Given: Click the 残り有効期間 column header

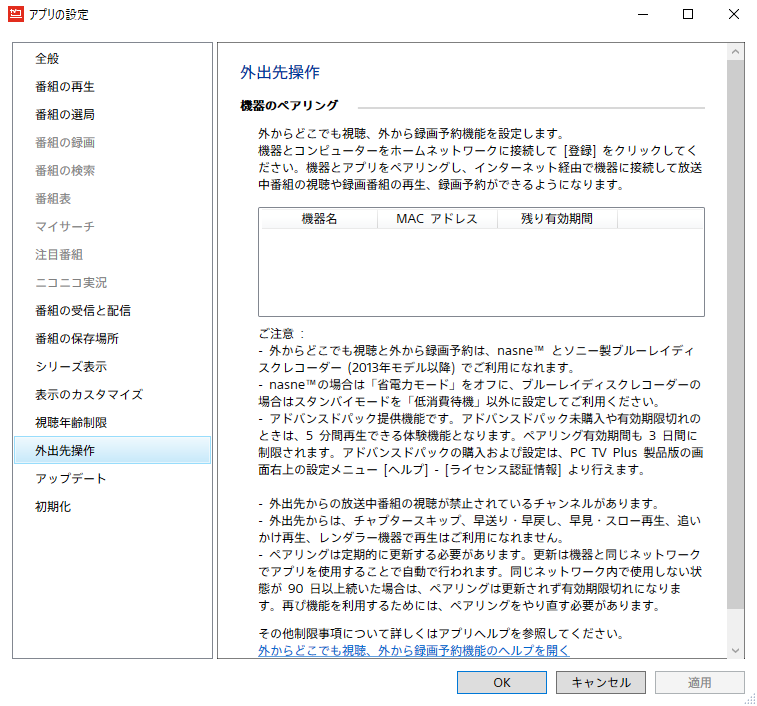Looking at the screenshot, I should tap(557, 219).
